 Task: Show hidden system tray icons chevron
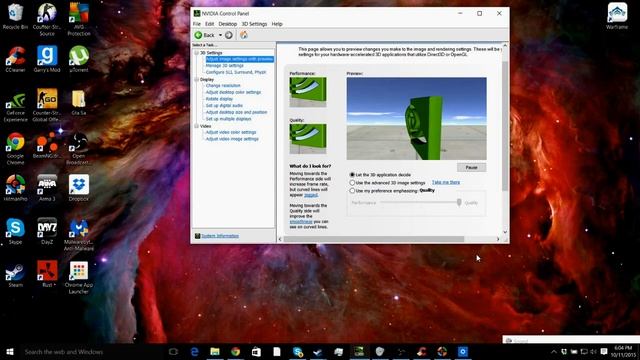[x=554, y=352]
